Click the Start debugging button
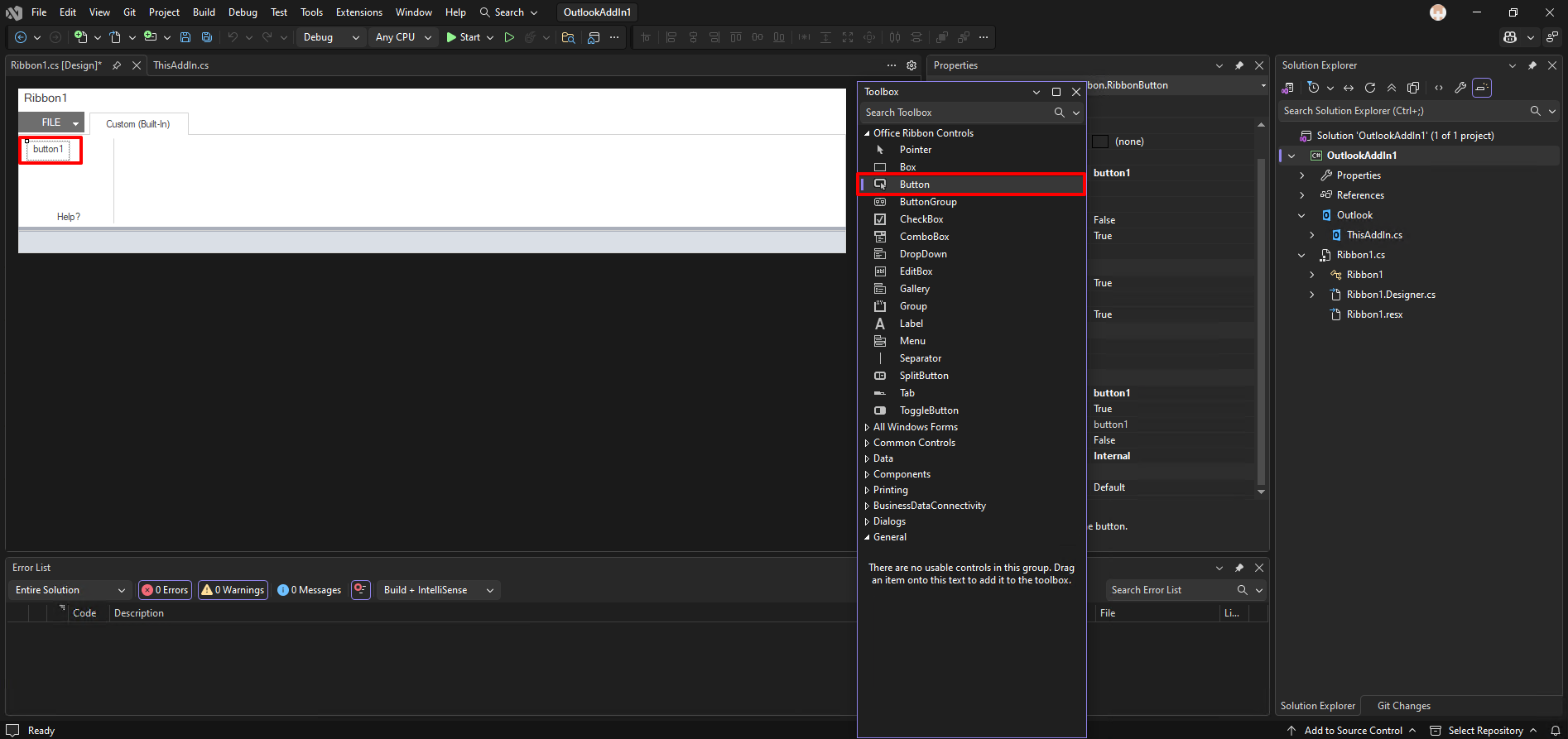1568x739 pixels. (x=463, y=37)
